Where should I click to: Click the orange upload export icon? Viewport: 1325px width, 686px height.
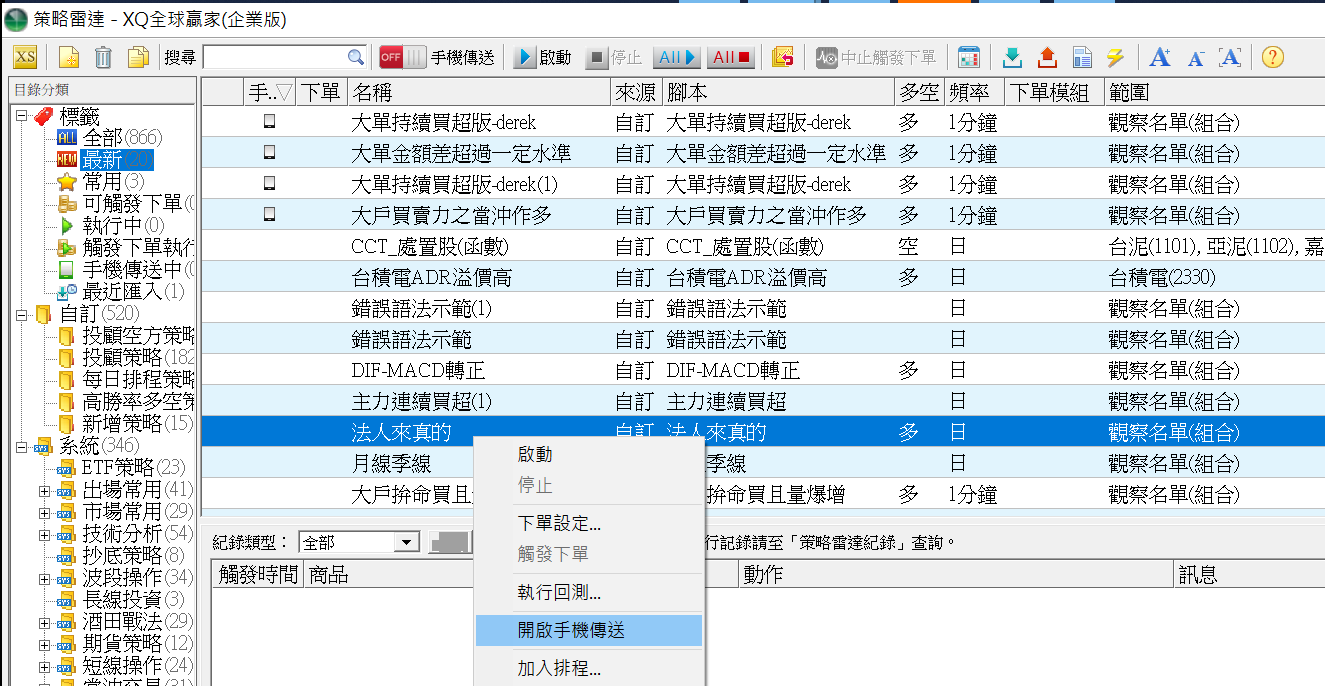point(1047,57)
